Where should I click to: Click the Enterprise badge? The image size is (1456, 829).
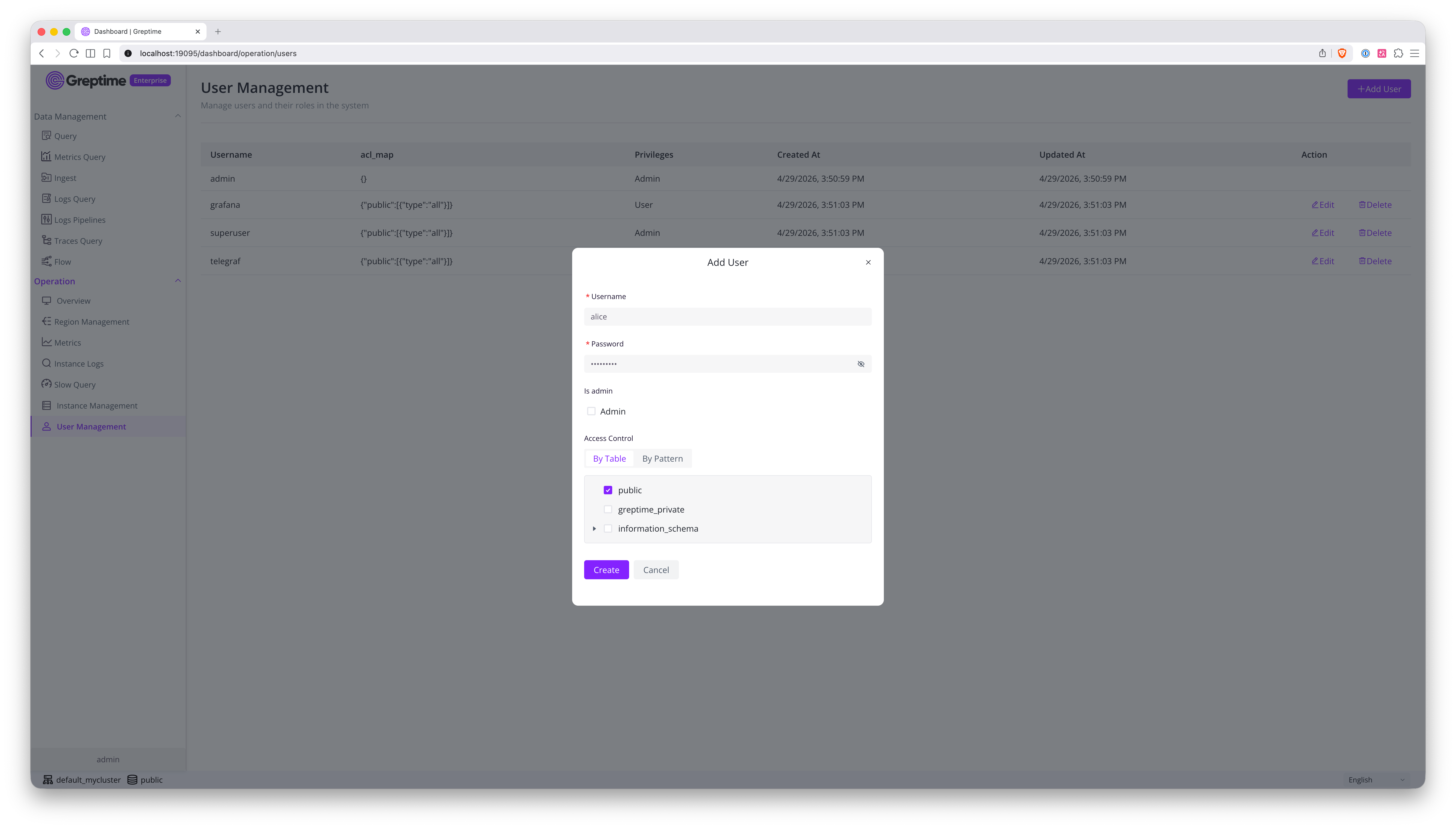(150, 80)
